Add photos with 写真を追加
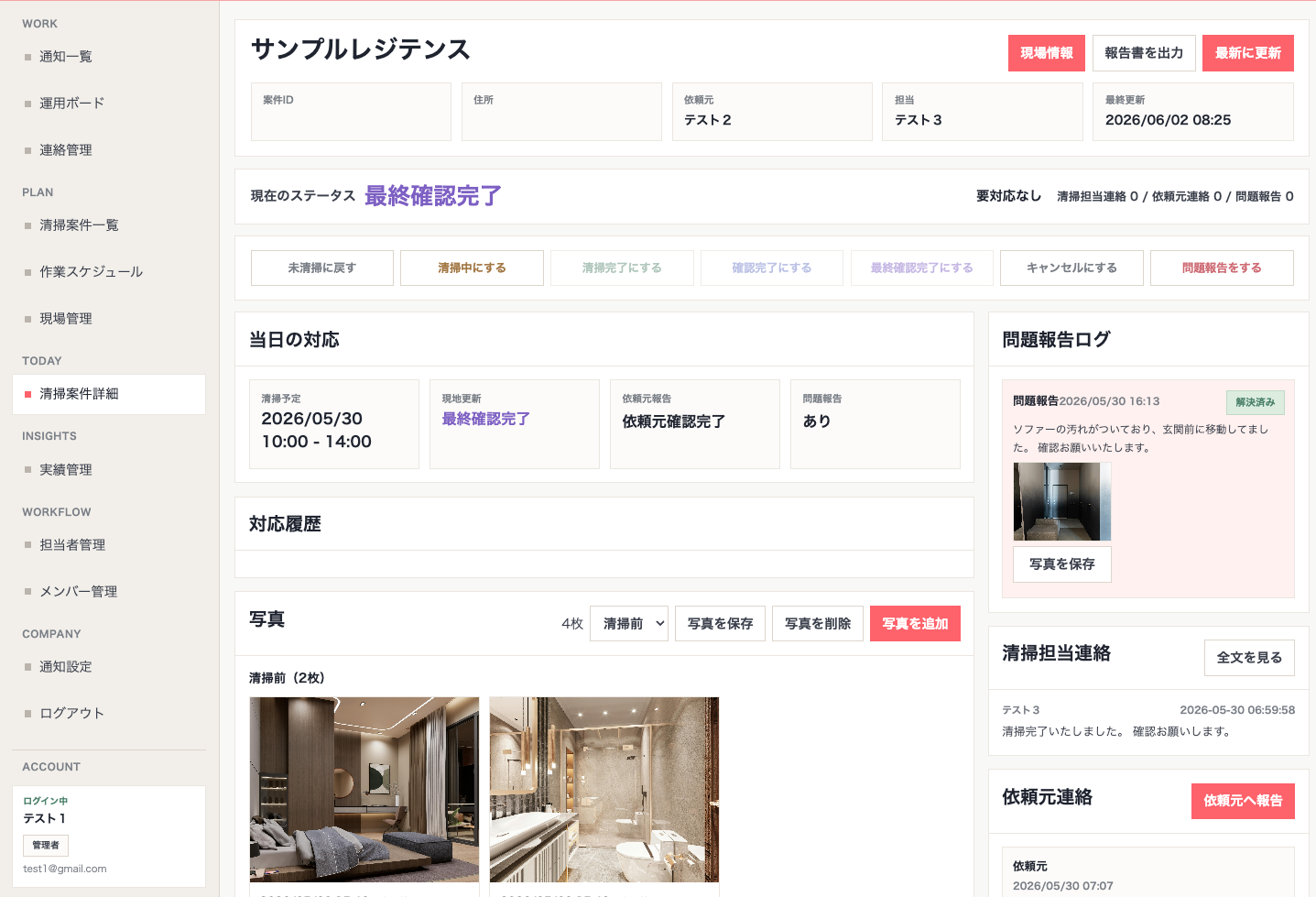This screenshot has height=897, width=1316. 915,624
